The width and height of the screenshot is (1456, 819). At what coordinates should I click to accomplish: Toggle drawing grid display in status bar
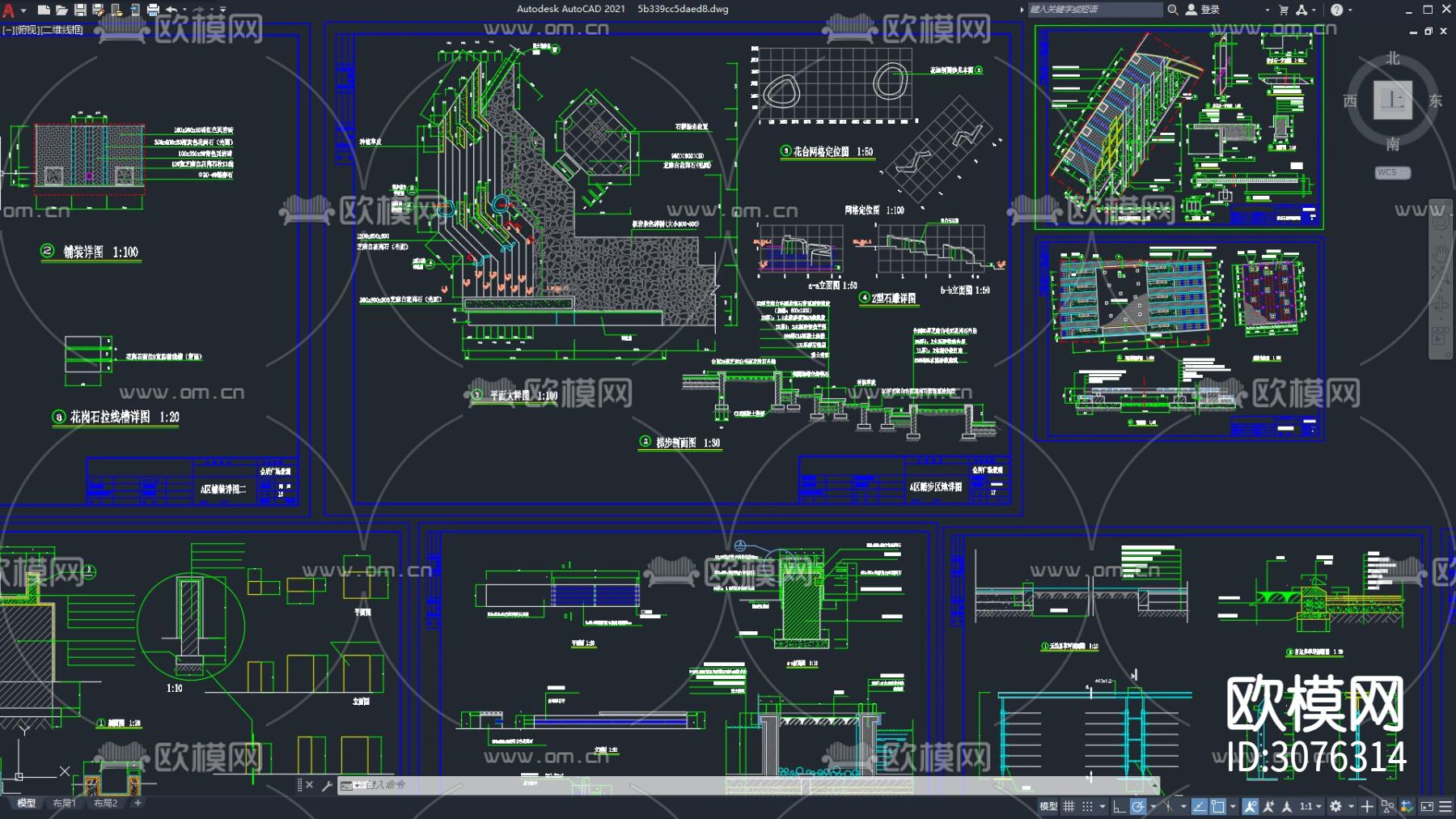[1069, 806]
